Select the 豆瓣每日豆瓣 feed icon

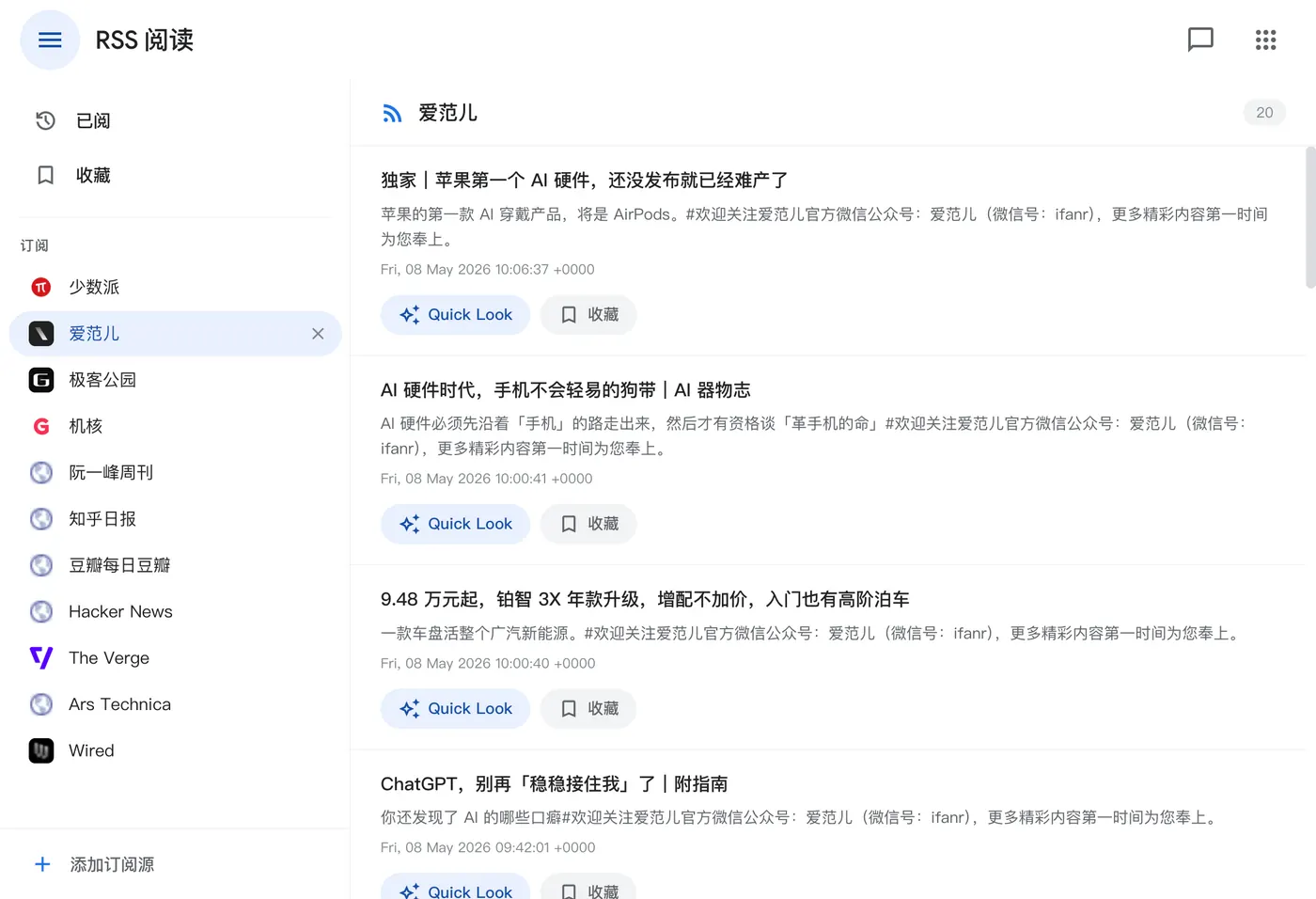click(41, 565)
